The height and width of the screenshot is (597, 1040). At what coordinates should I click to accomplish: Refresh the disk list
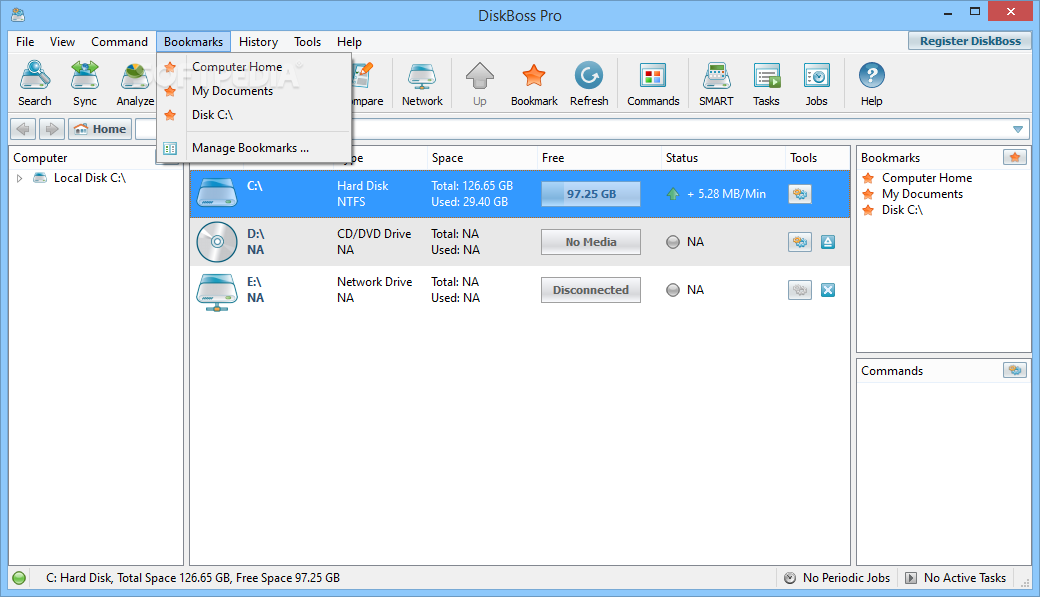coord(589,84)
